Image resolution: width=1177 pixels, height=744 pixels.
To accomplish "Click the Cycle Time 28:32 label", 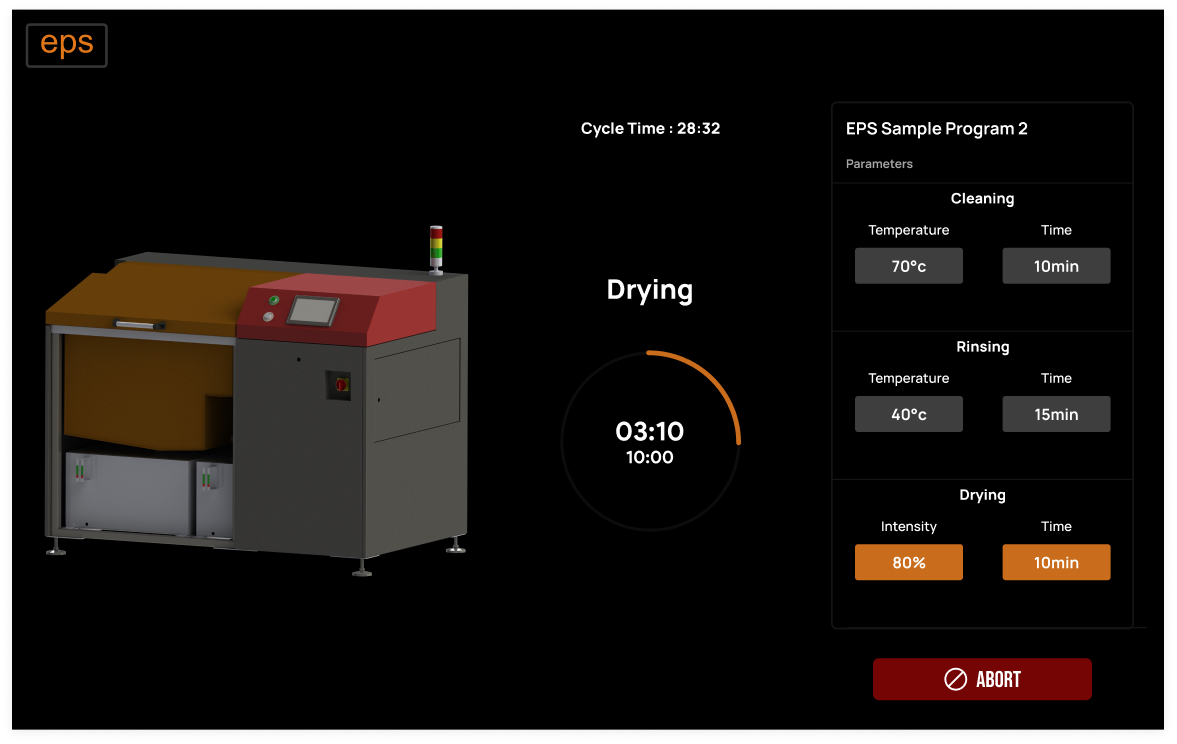I will tap(650, 128).
